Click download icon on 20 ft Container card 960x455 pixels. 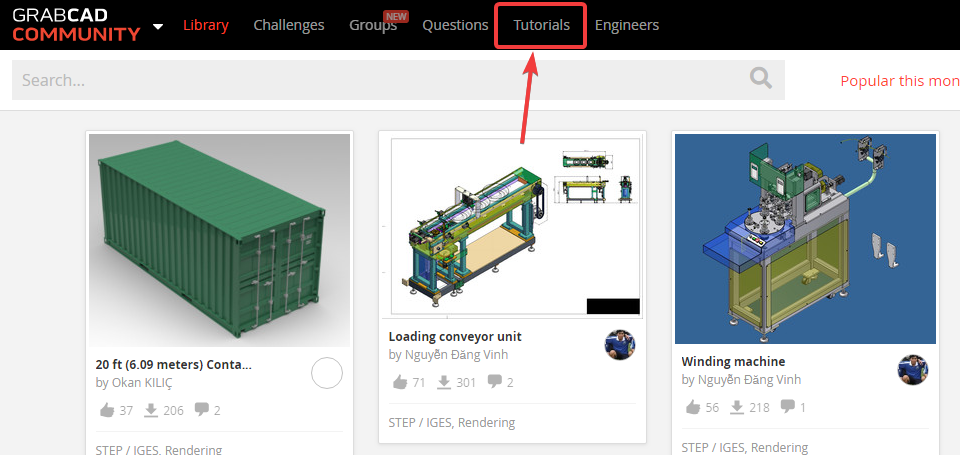[x=152, y=410]
